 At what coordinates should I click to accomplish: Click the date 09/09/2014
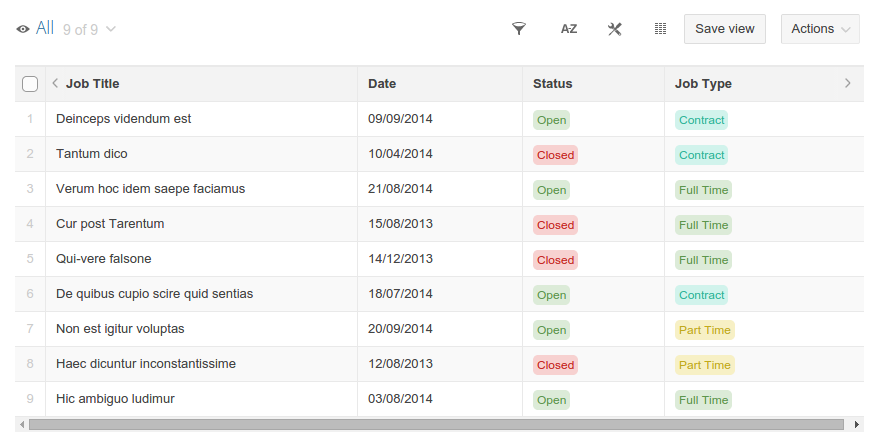(x=400, y=119)
